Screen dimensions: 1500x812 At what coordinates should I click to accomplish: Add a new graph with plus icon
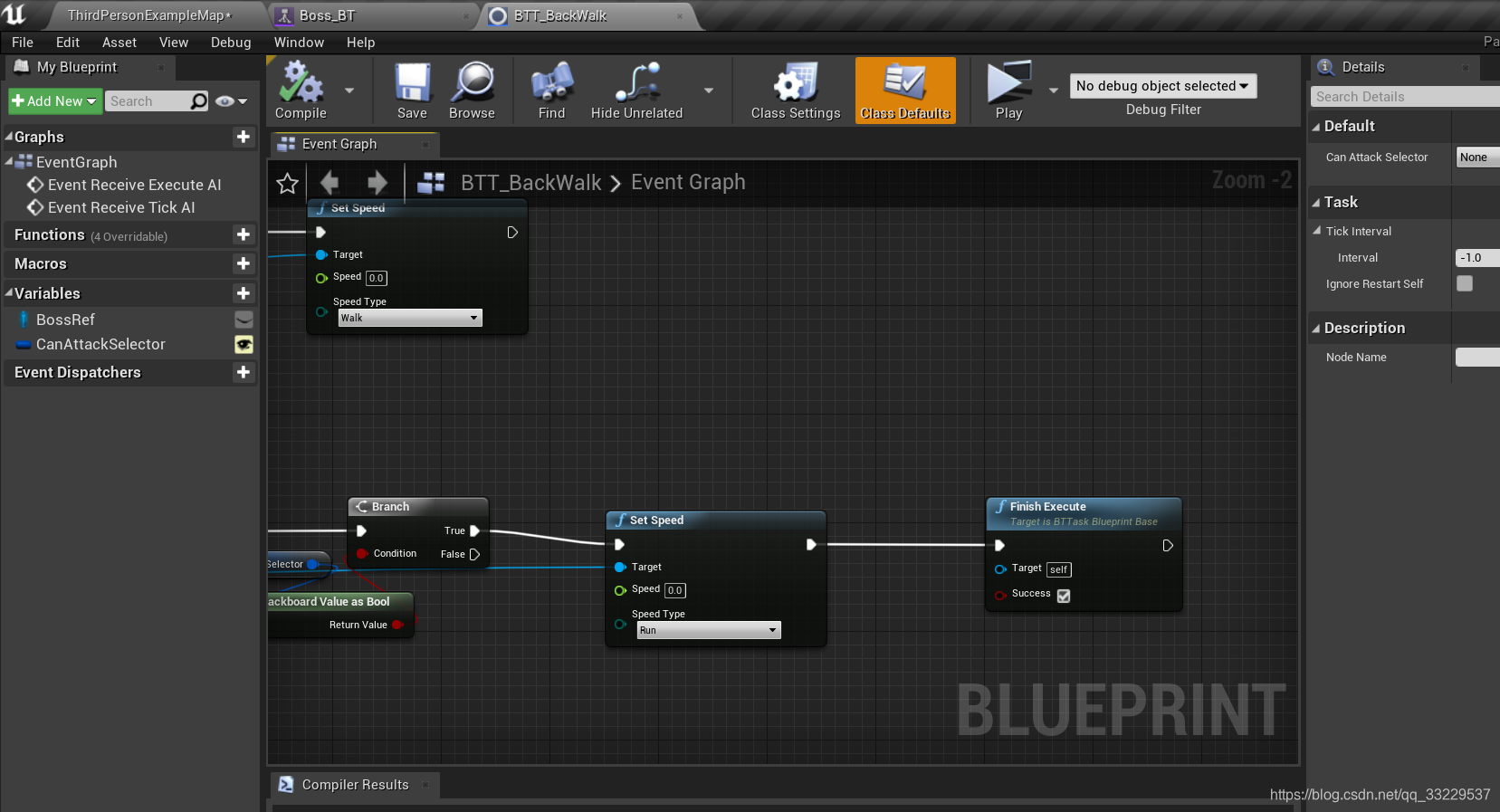tap(244, 137)
